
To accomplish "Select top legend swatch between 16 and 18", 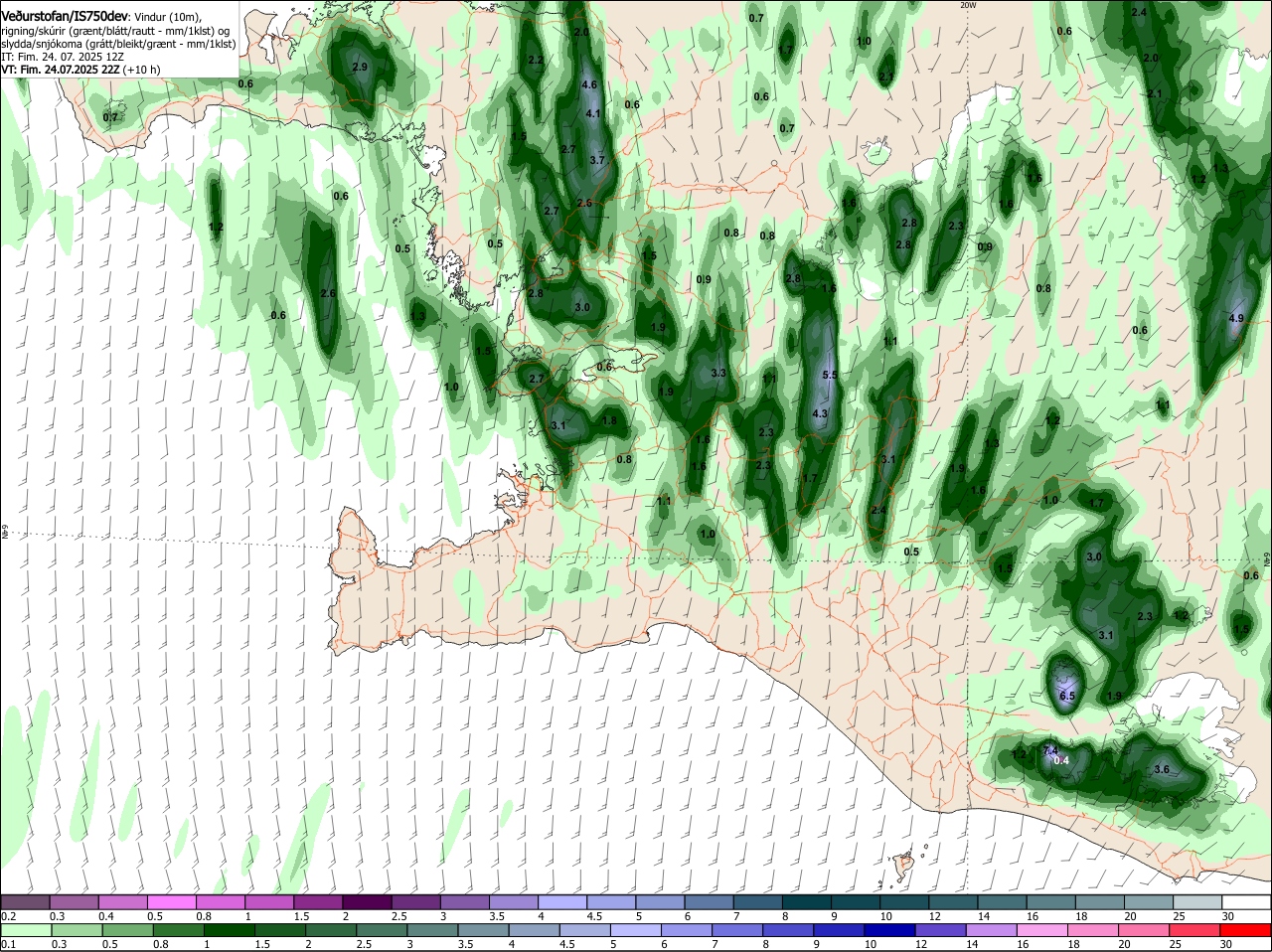I will tap(1049, 902).
